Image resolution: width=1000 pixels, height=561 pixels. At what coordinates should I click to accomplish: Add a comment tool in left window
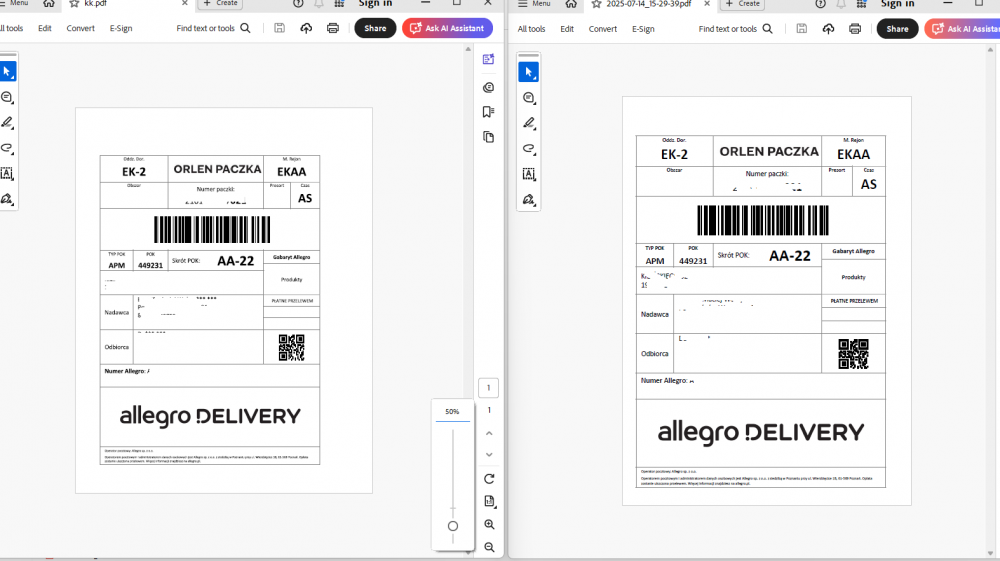pyautogui.click(x=7, y=98)
